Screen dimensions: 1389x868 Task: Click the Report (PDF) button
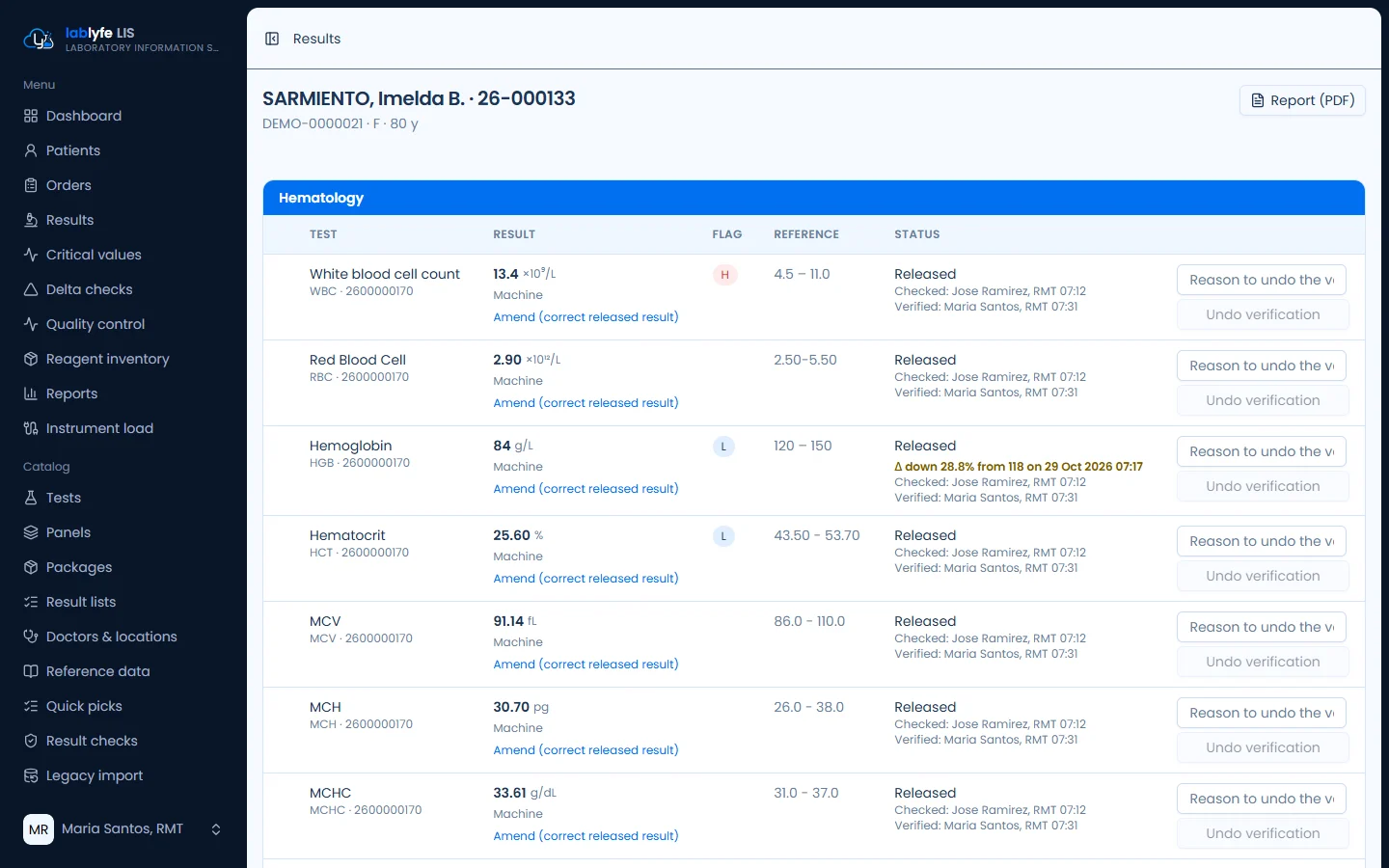[x=1302, y=100]
